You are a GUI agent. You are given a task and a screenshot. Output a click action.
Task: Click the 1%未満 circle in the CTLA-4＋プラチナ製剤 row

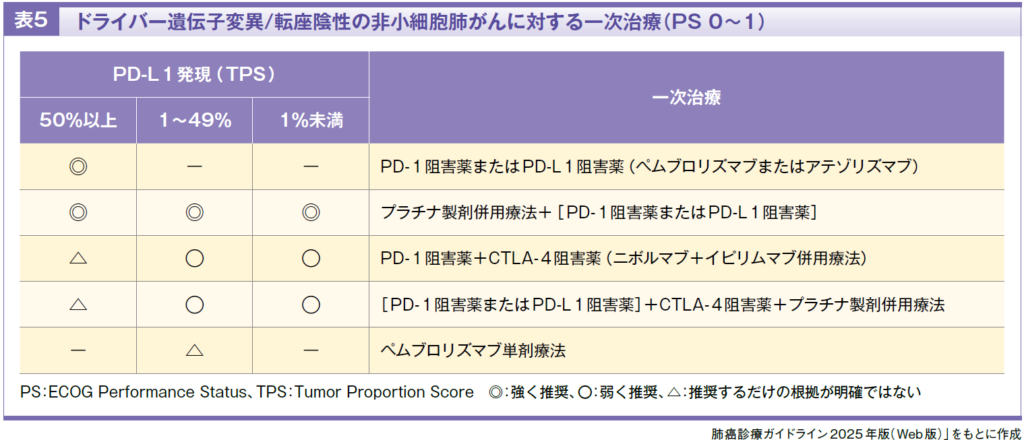[311, 305]
